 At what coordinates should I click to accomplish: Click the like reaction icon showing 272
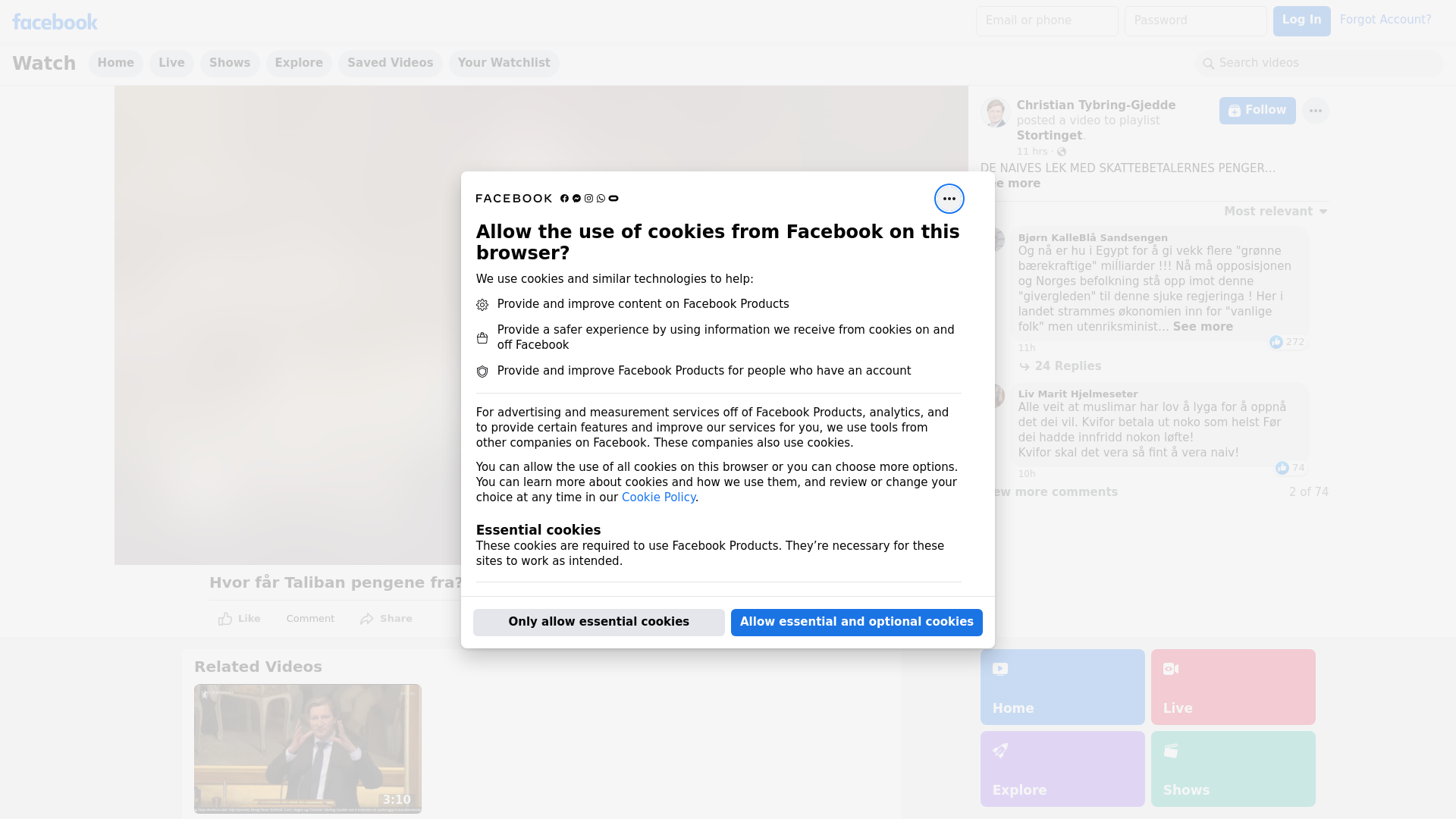(x=1276, y=342)
